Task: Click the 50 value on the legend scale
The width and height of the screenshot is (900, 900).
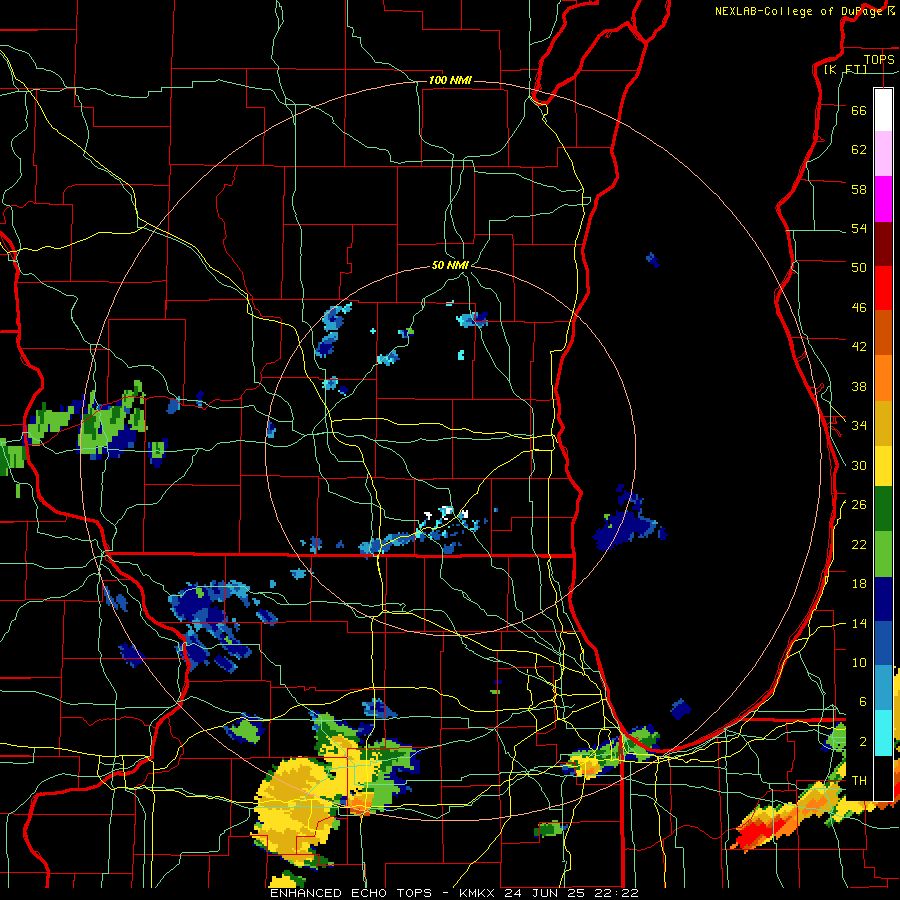Action: coord(859,268)
